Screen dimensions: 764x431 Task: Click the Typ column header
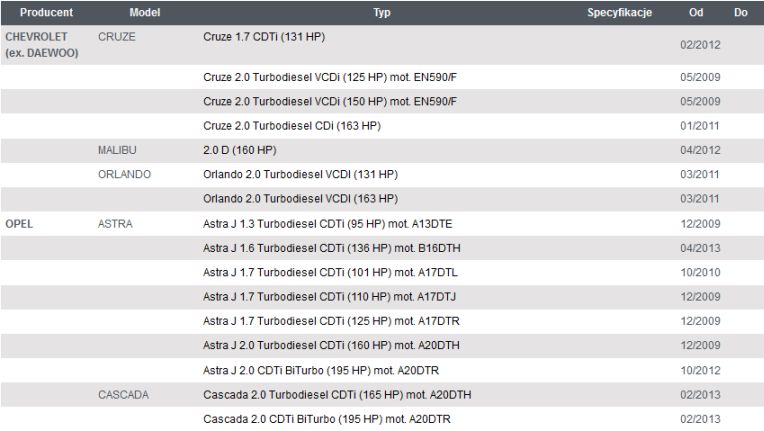(382, 13)
